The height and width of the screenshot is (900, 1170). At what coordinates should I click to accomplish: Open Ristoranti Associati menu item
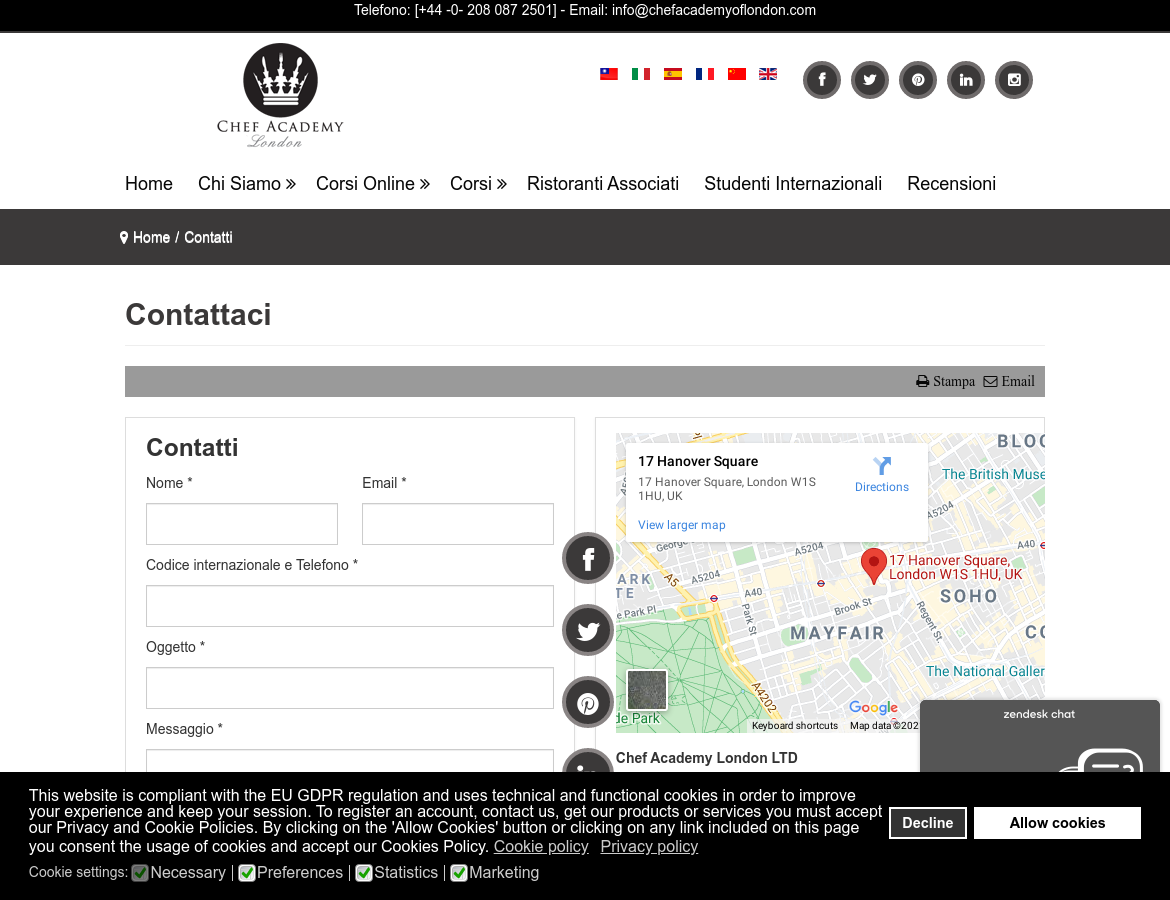click(603, 184)
